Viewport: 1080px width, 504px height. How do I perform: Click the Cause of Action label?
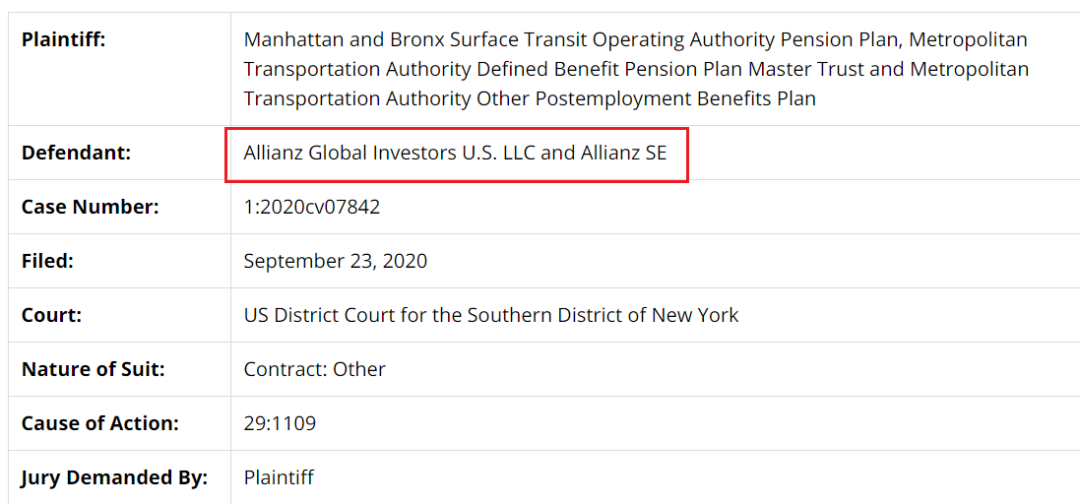(100, 423)
